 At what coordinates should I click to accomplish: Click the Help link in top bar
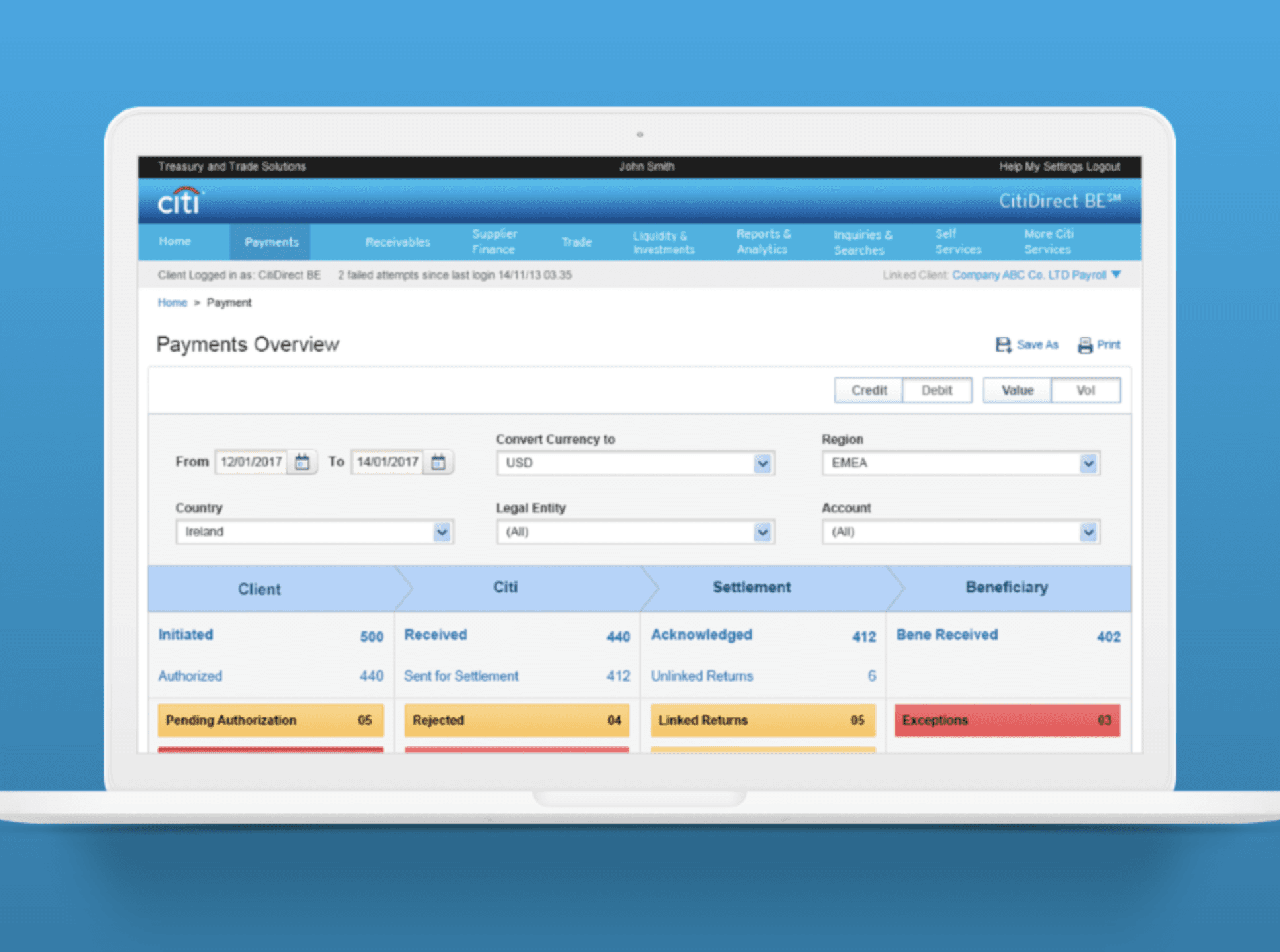[1010, 167]
